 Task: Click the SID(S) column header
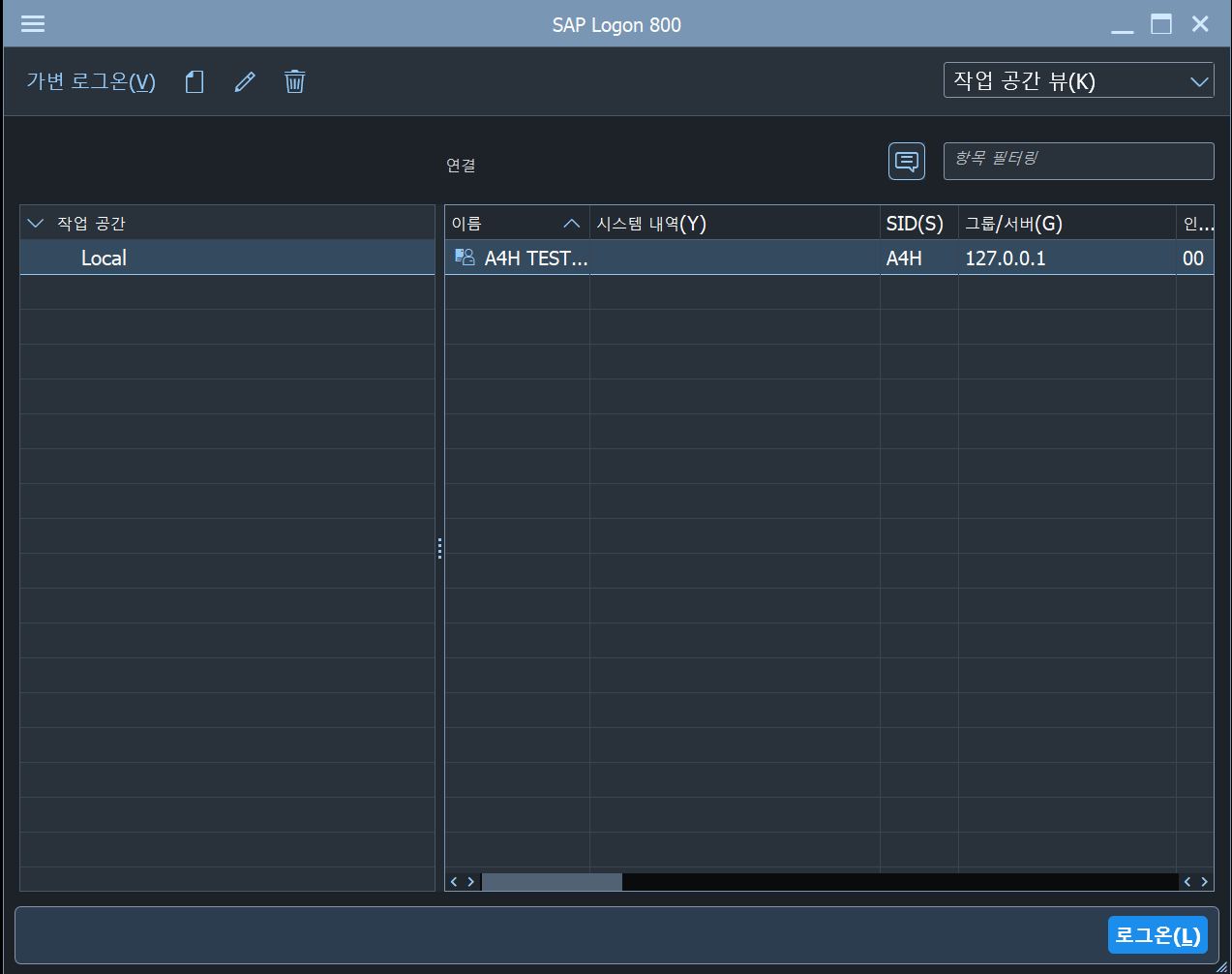pos(918,224)
